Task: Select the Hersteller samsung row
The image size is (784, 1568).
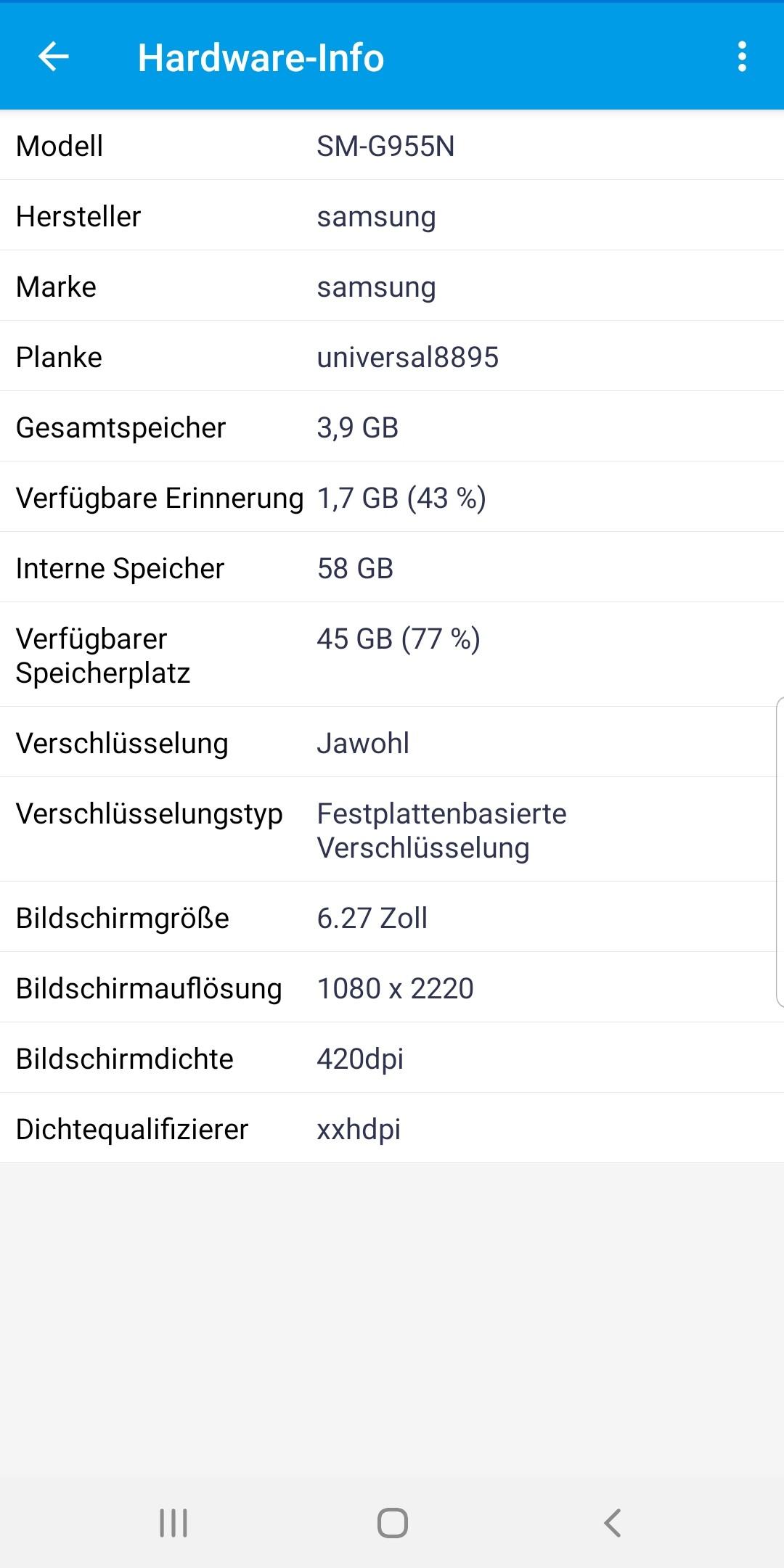Action: pyautogui.click(x=392, y=216)
